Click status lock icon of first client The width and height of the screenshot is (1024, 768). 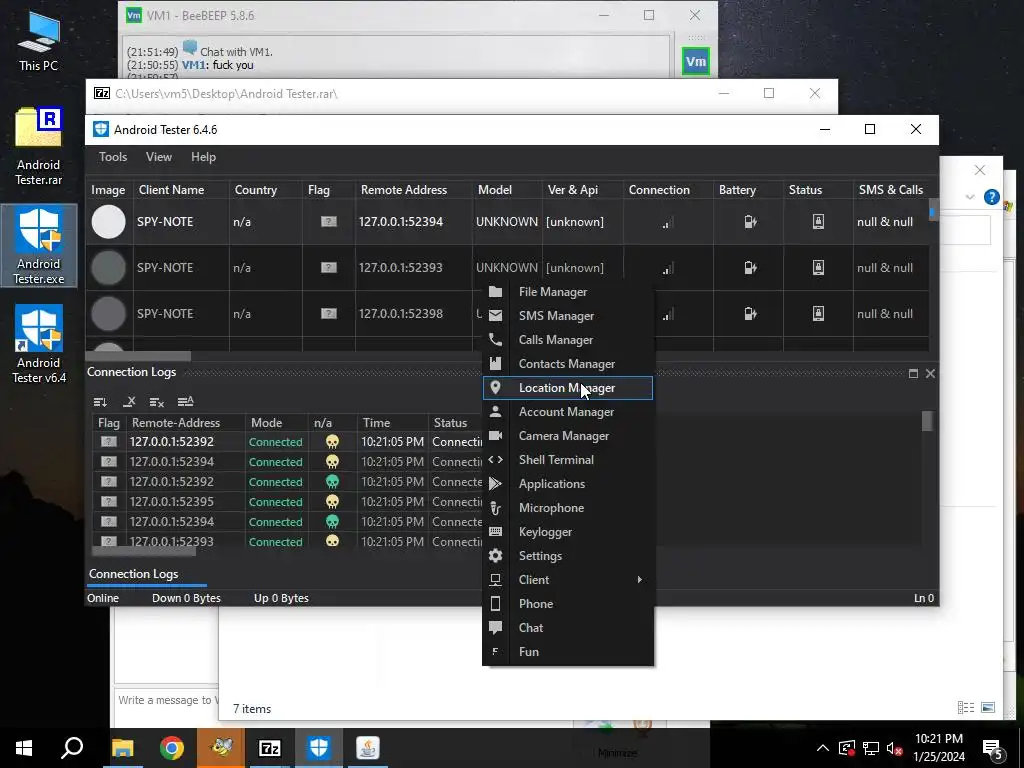coord(818,222)
